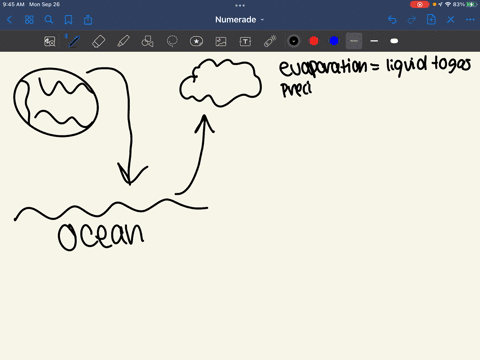Select the Highlighter tool
The width and height of the screenshot is (480, 360).
[123, 41]
